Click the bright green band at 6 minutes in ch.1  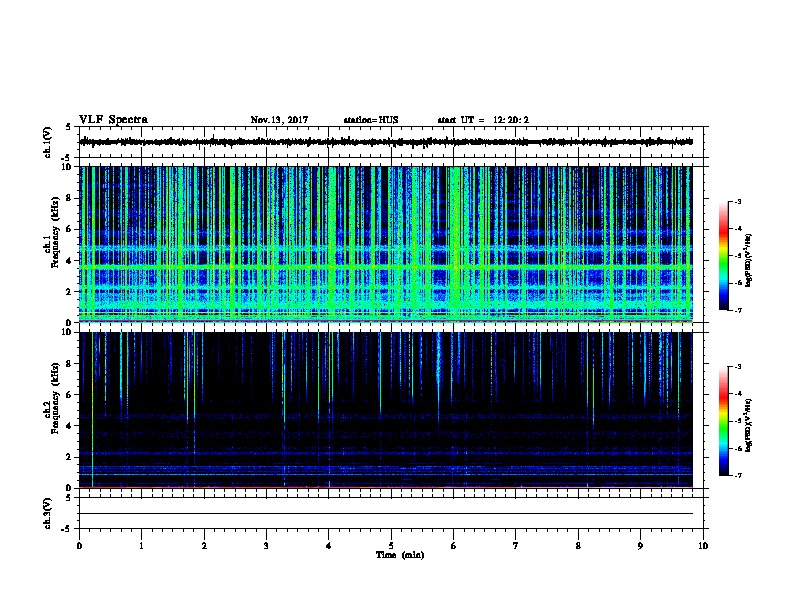click(x=455, y=244)
